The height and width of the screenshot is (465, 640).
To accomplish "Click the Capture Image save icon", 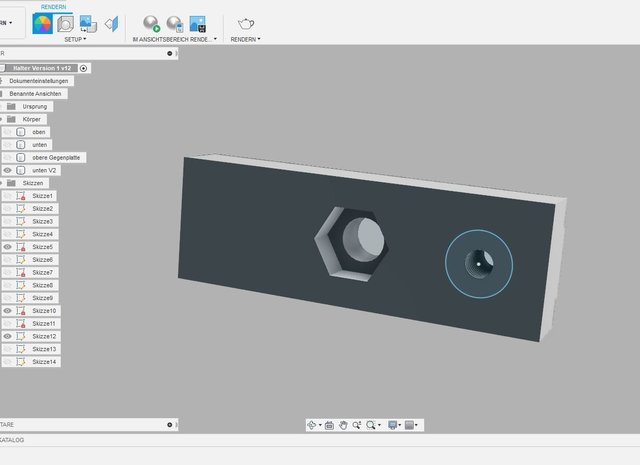I will [197, 24].
